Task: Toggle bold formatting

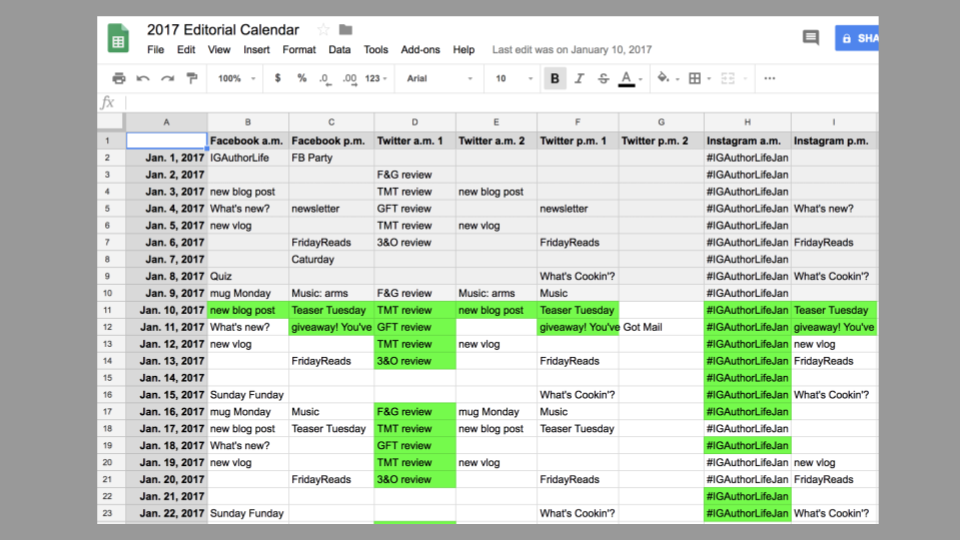Action: (x=555, y=78)
